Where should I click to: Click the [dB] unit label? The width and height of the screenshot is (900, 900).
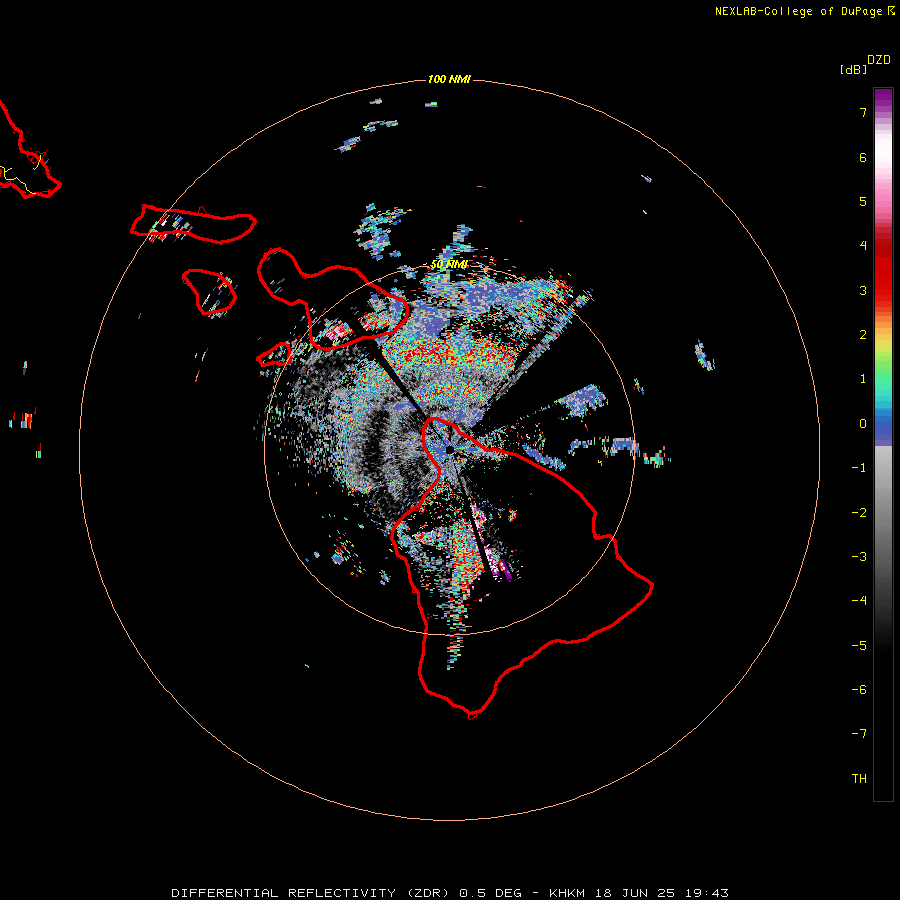click(853, 69)
